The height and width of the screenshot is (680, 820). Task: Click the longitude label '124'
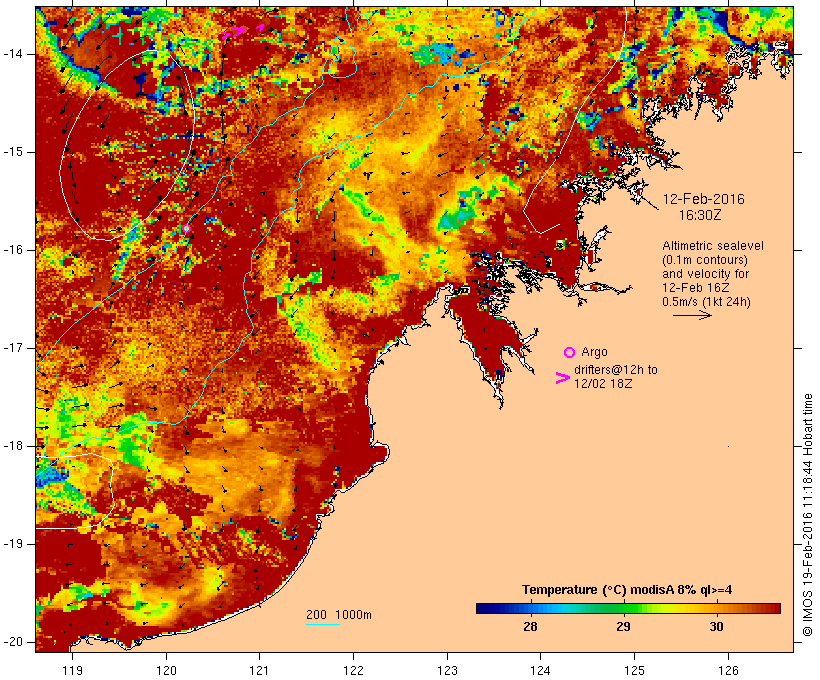[540, 670]
